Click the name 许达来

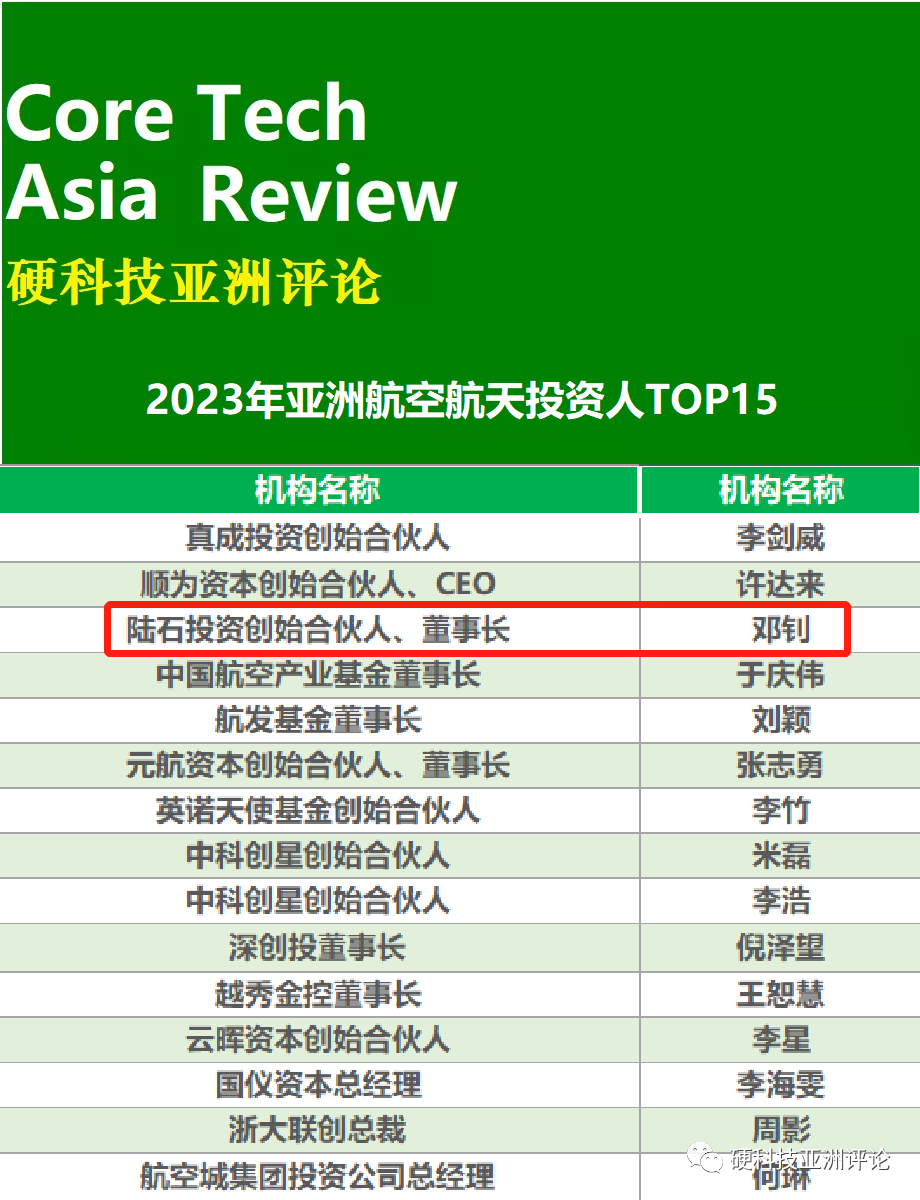781,583
